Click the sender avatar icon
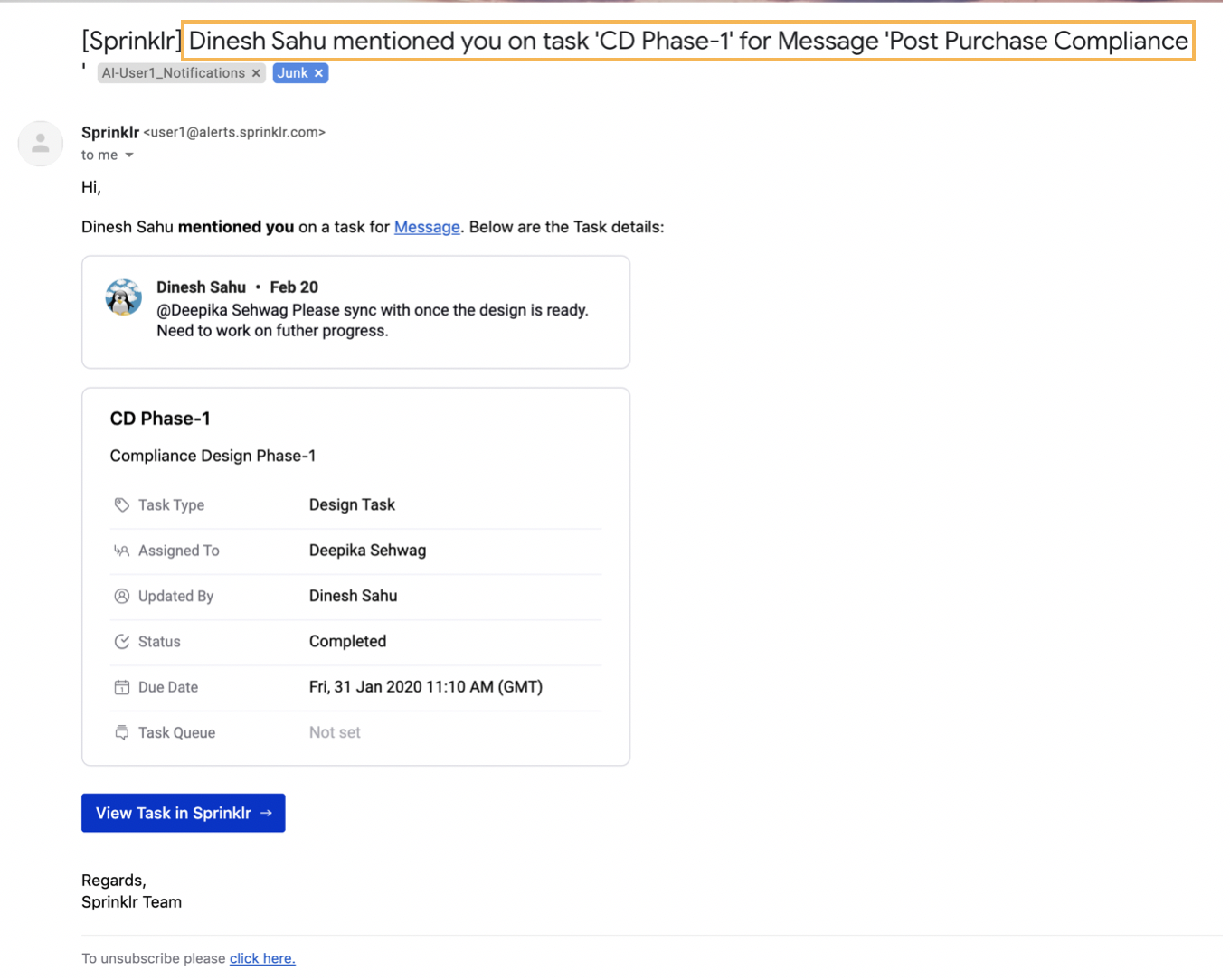The image size is (1230, 980). click(41, 144)
